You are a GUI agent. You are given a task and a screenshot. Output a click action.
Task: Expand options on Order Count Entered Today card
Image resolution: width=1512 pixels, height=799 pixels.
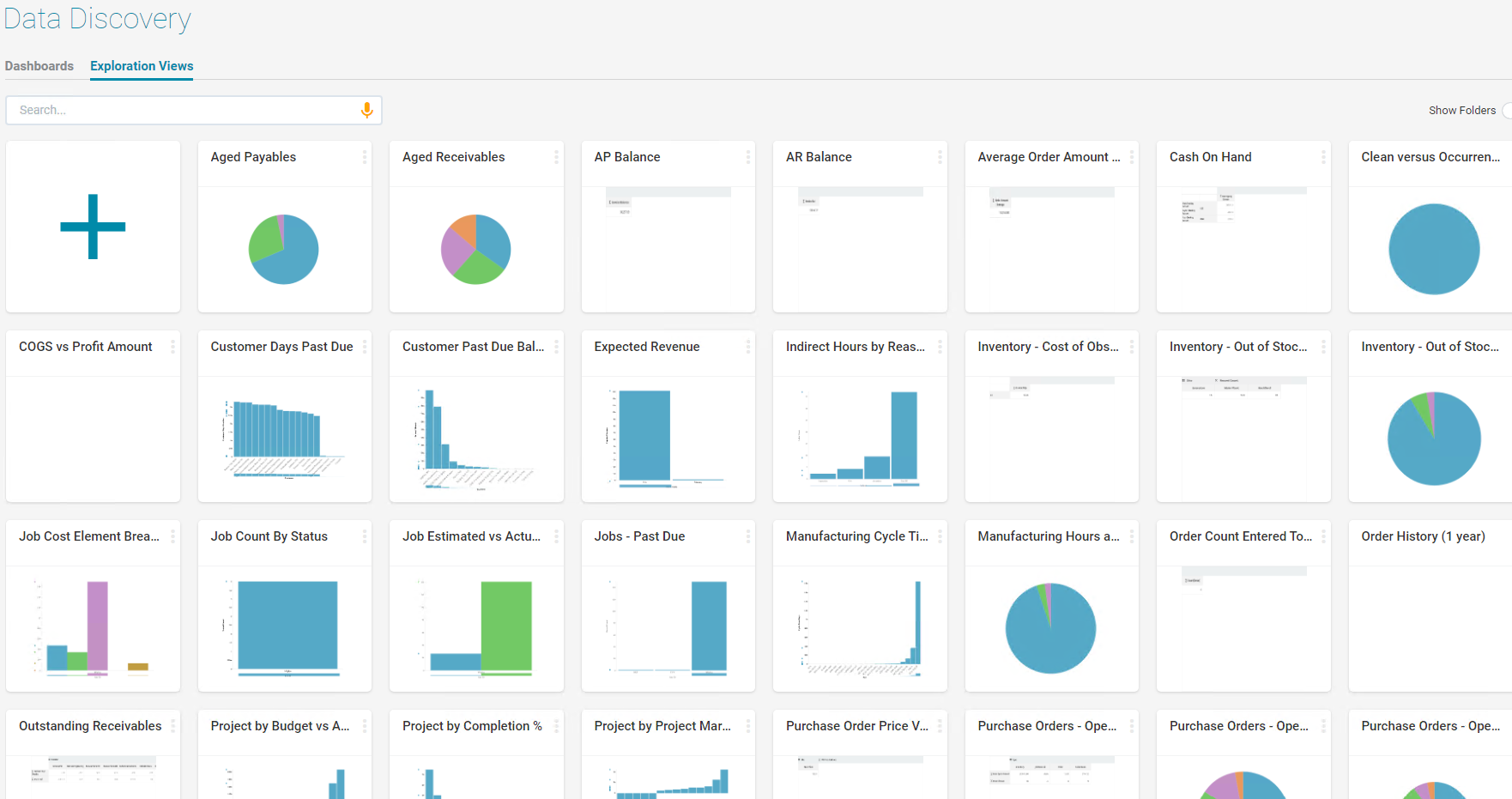(1323, 536)
